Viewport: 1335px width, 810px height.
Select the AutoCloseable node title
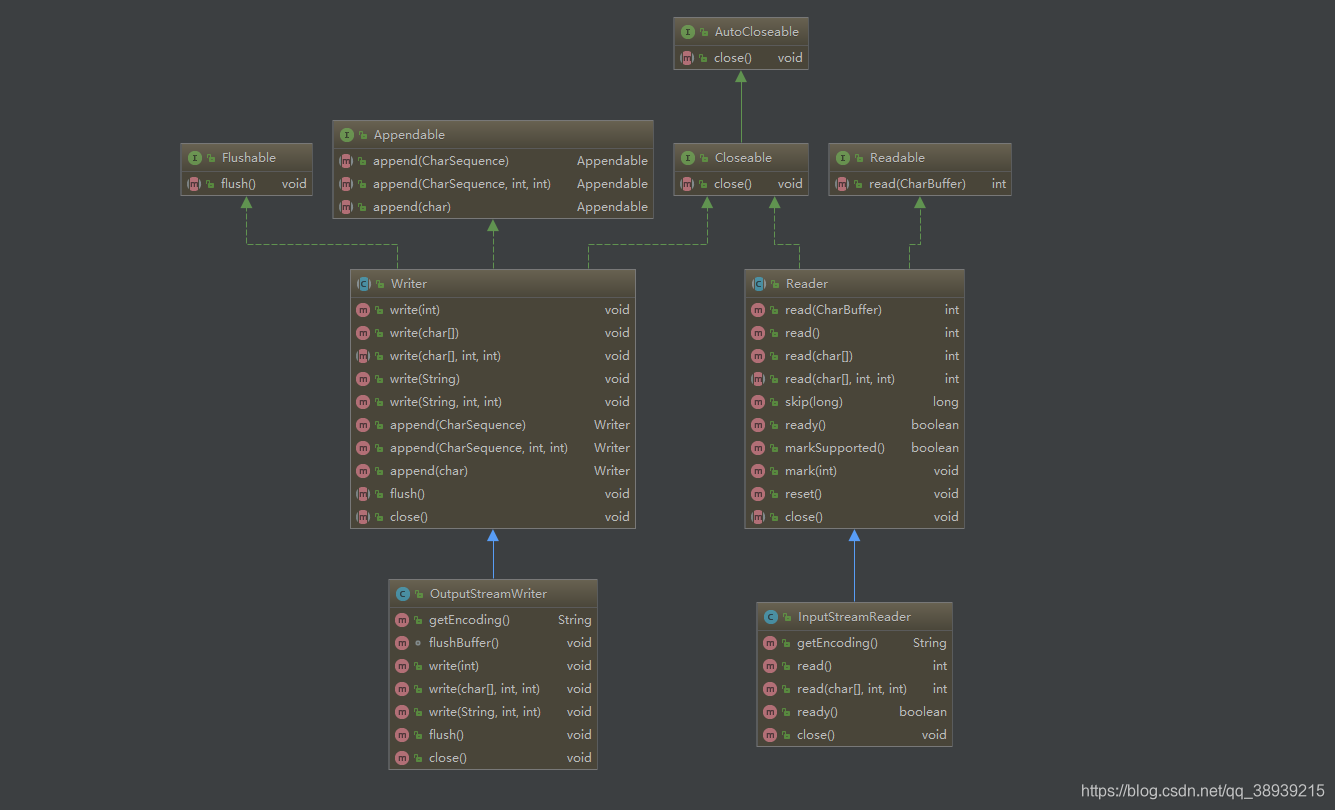coord(756,32)
